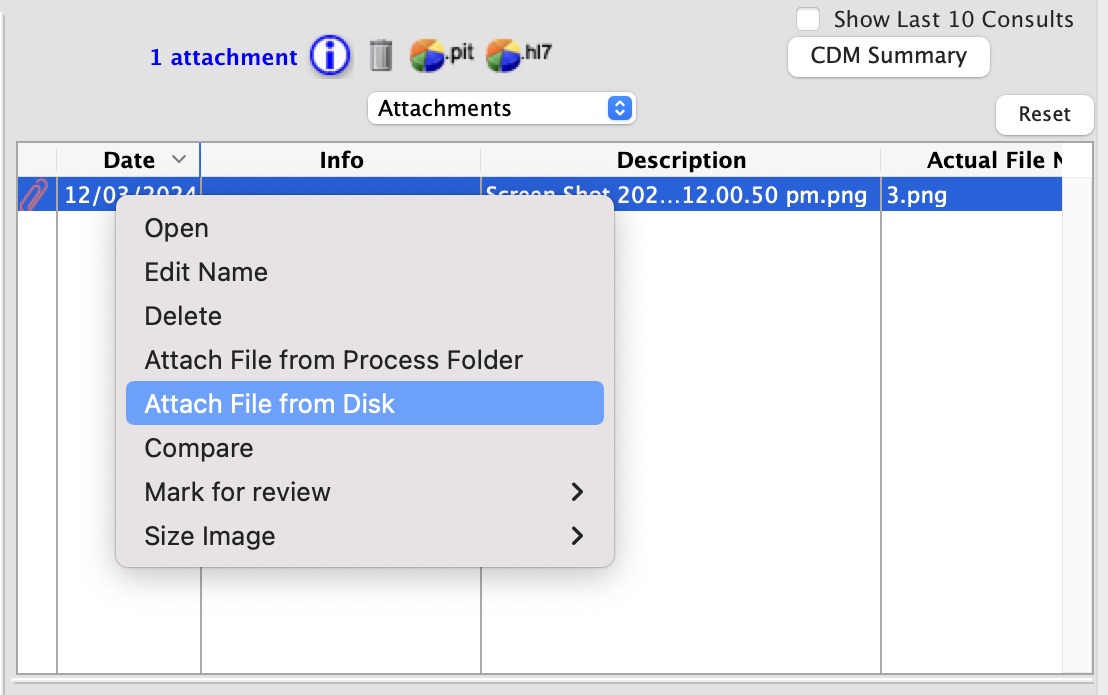This screenshot has width=1108, height=695.
Task: Choose Edit Name from the menu
Action: (206, 272)
